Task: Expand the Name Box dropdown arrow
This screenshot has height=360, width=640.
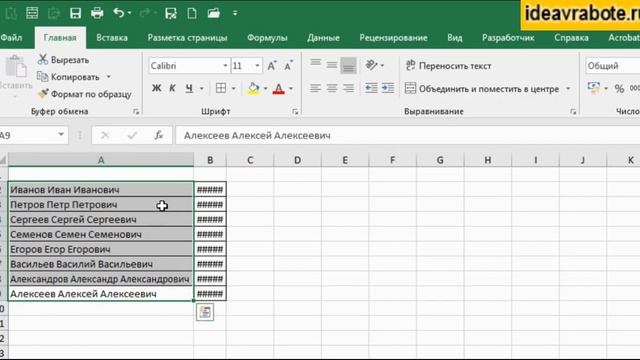Action: pyautogui.click(x=61, y=135)
